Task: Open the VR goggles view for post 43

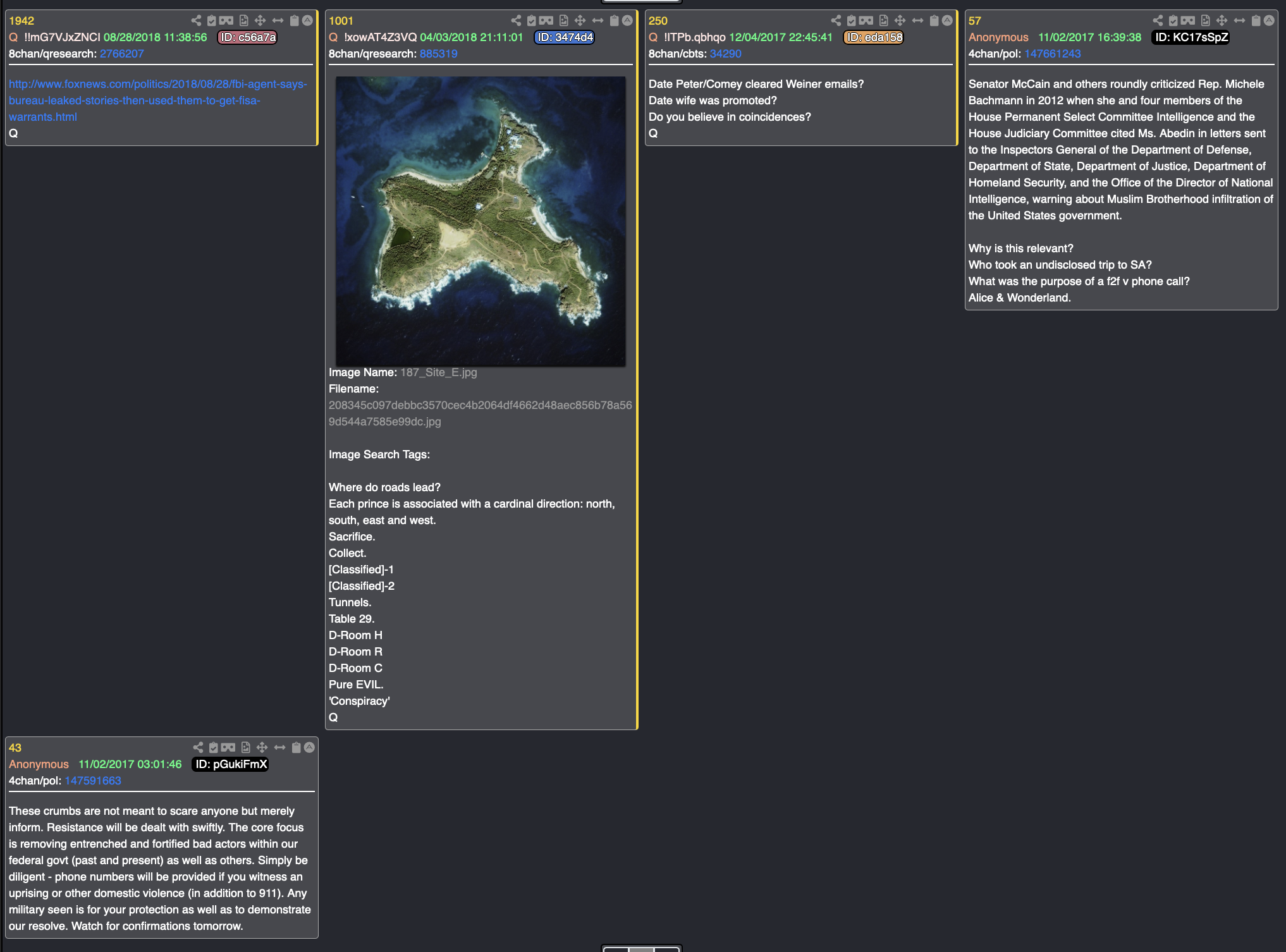Action: tap(228, 747)
